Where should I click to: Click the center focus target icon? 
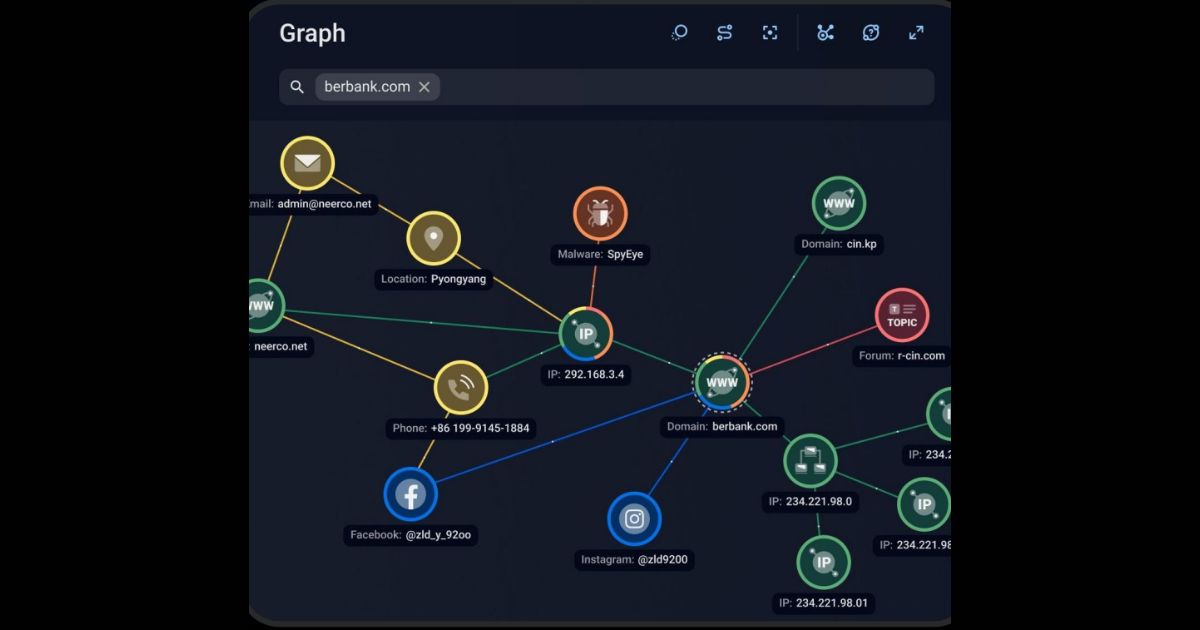[770, 33]
